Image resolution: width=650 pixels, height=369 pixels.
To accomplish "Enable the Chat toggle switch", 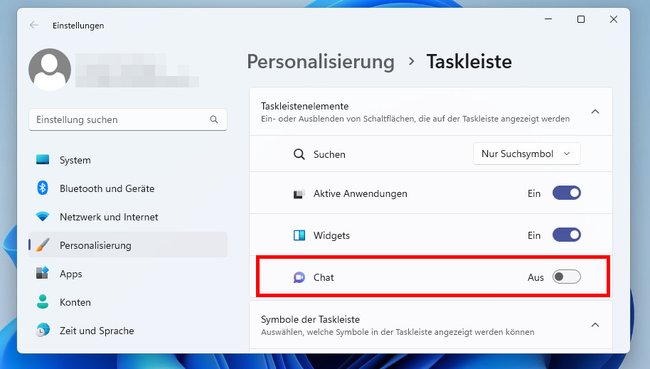I will coord(566,277).
